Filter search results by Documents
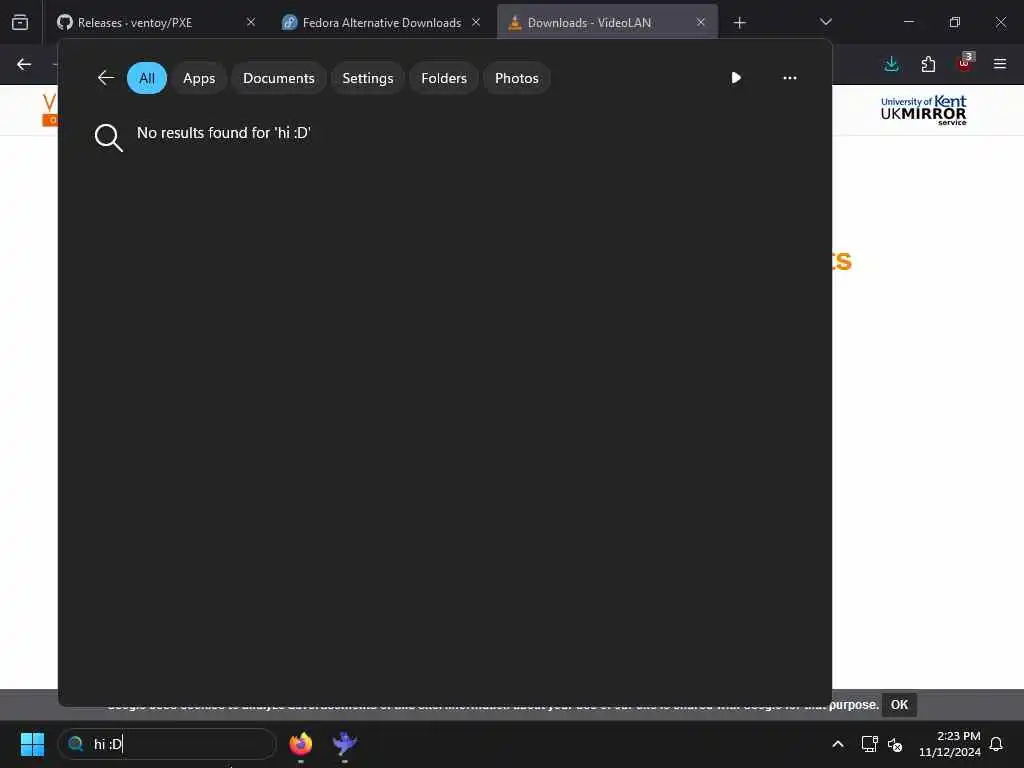This screenshot has width=1024, height=768. point(279,78)
